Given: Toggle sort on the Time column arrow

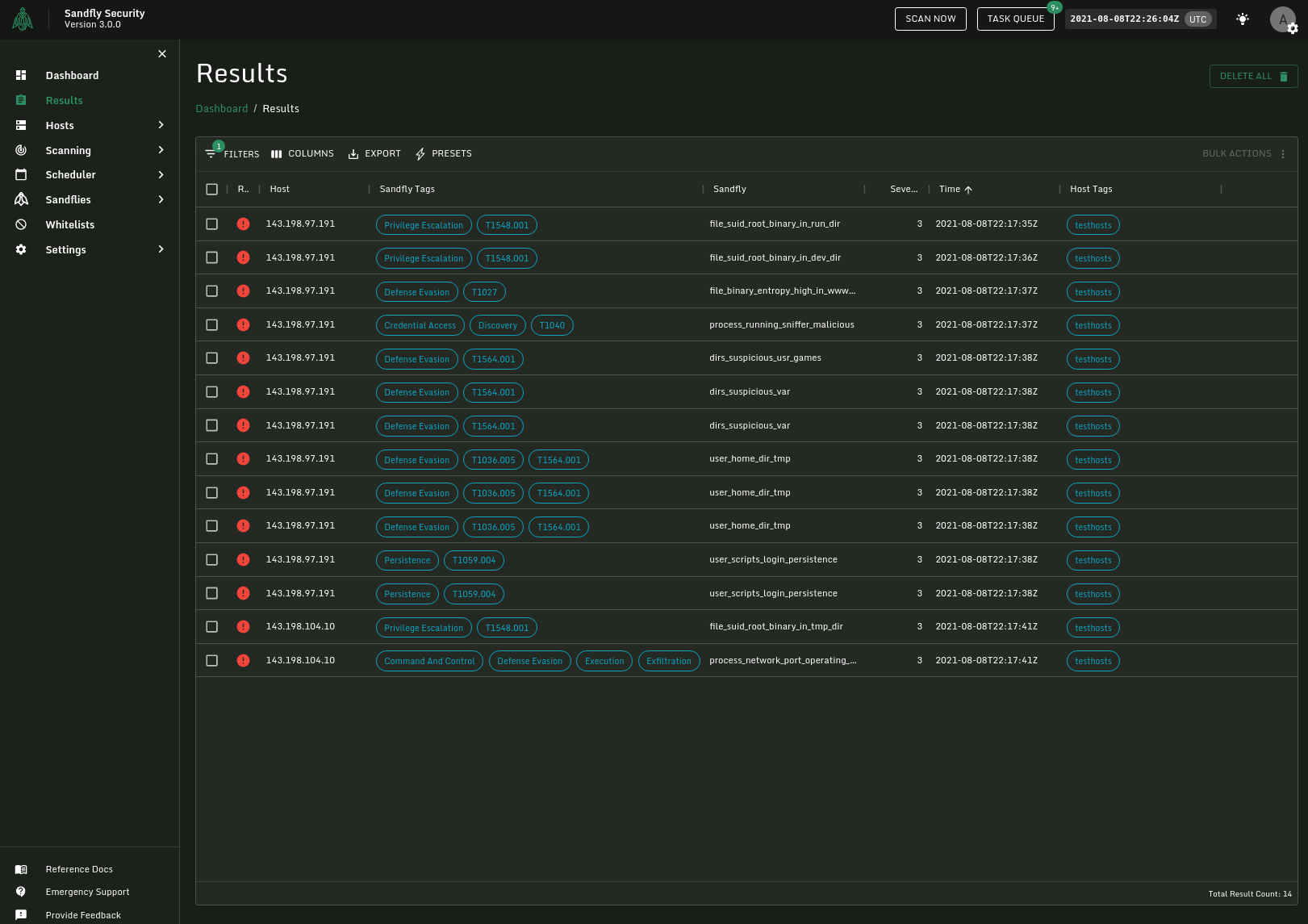Looking at the screenshot, I should pyautogui.click(x=968, y=190).
